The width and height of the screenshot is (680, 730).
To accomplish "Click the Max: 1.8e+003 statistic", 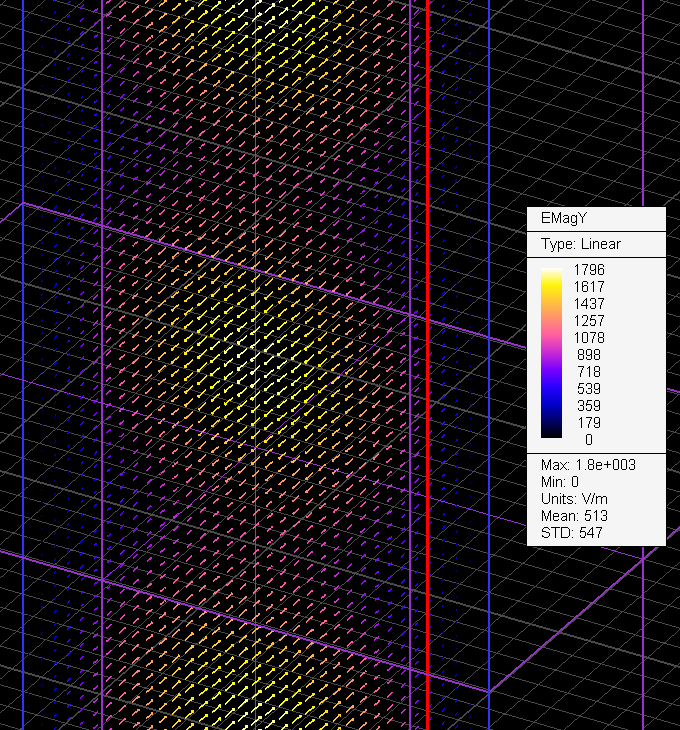I will [587, 465].
